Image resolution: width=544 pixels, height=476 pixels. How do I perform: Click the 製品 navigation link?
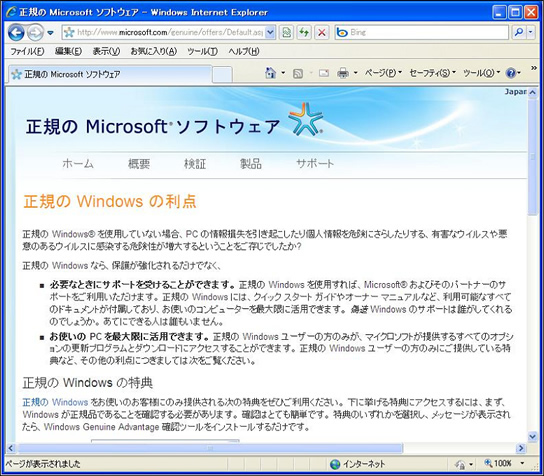[x=251, y=163]
